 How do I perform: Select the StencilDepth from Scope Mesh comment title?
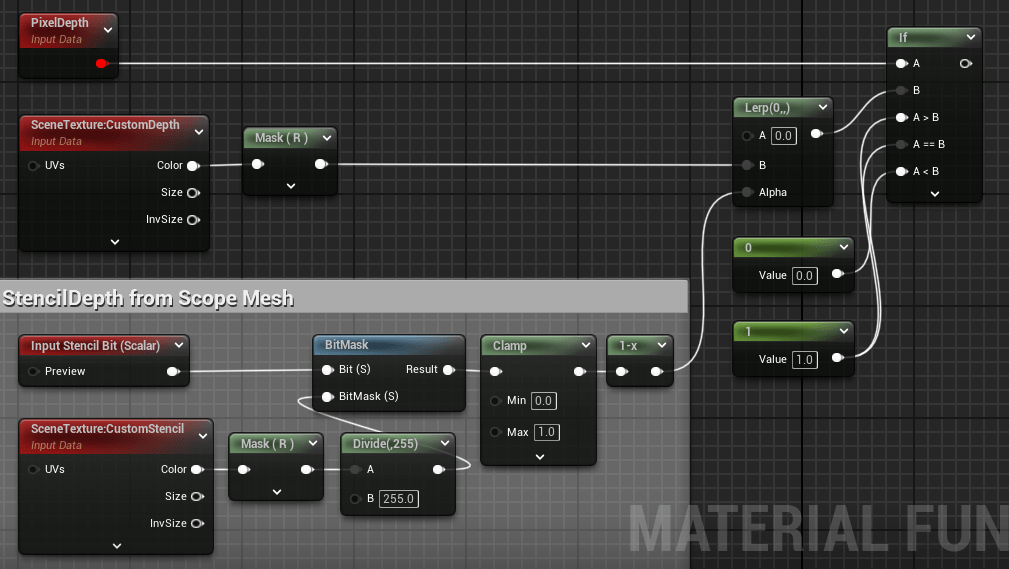pos(148,298)
